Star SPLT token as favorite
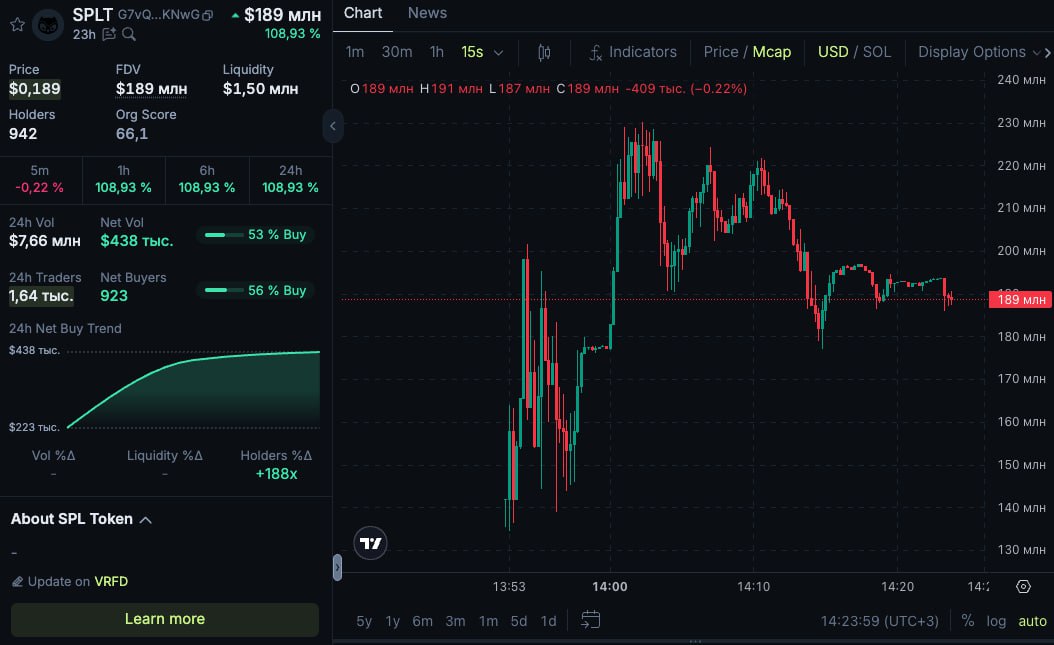 point(17,24)
